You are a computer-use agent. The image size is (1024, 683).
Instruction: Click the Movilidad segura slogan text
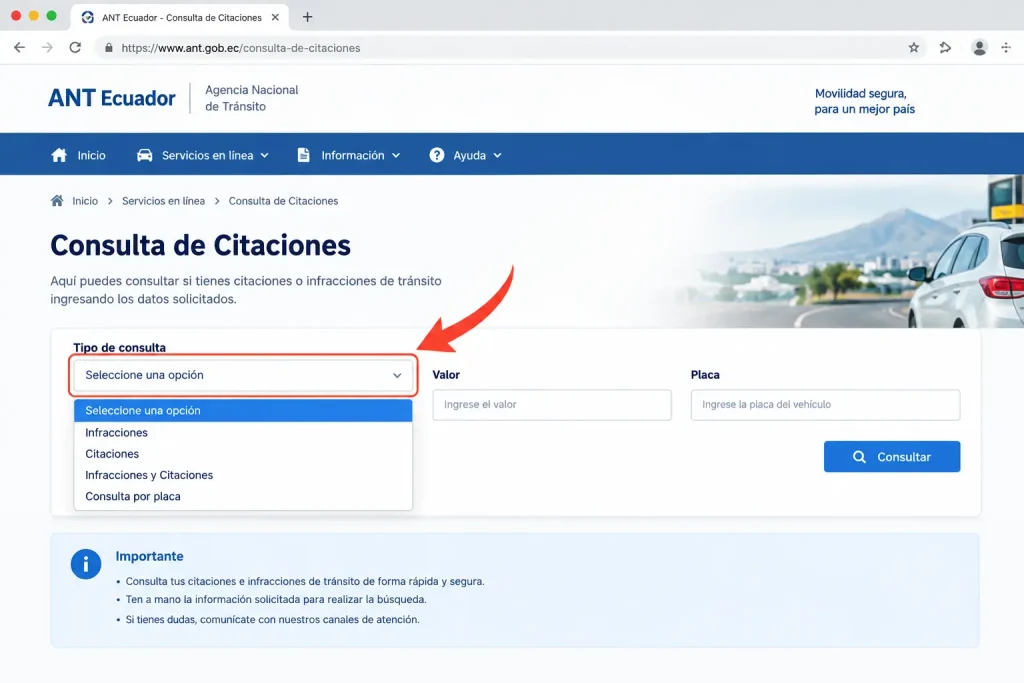(864, 101)
